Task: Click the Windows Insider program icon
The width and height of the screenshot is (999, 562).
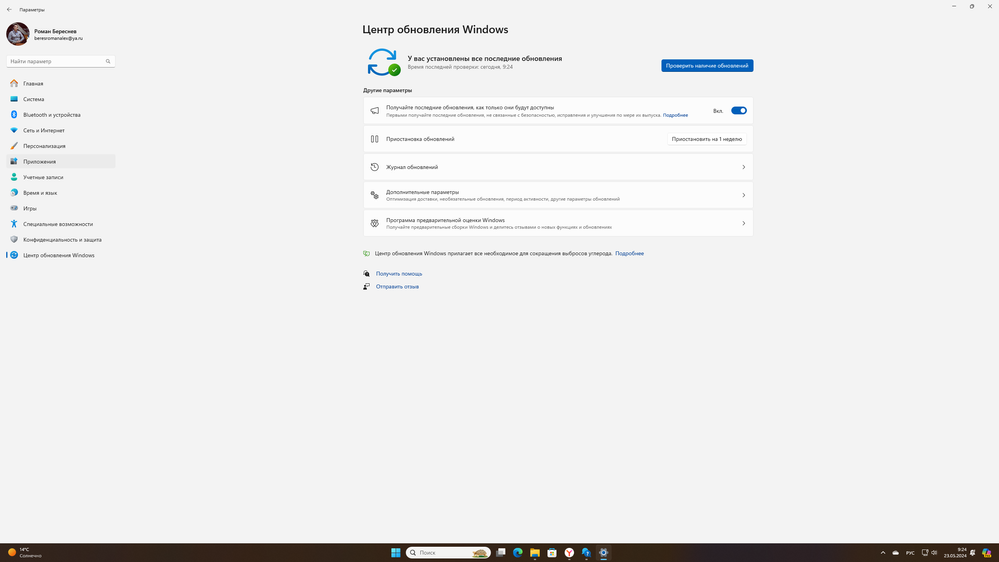Action: pos(375,223)
